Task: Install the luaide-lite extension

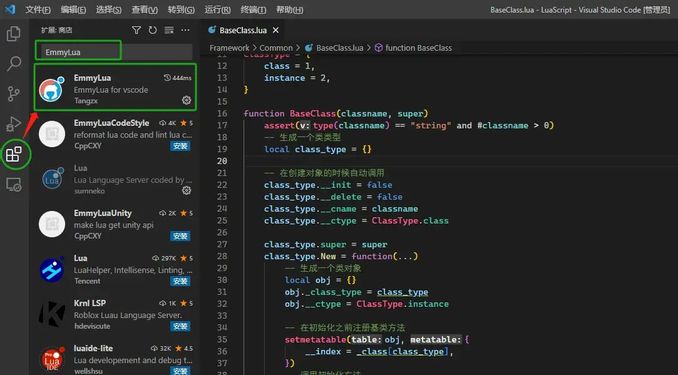Action: [180, 371]
